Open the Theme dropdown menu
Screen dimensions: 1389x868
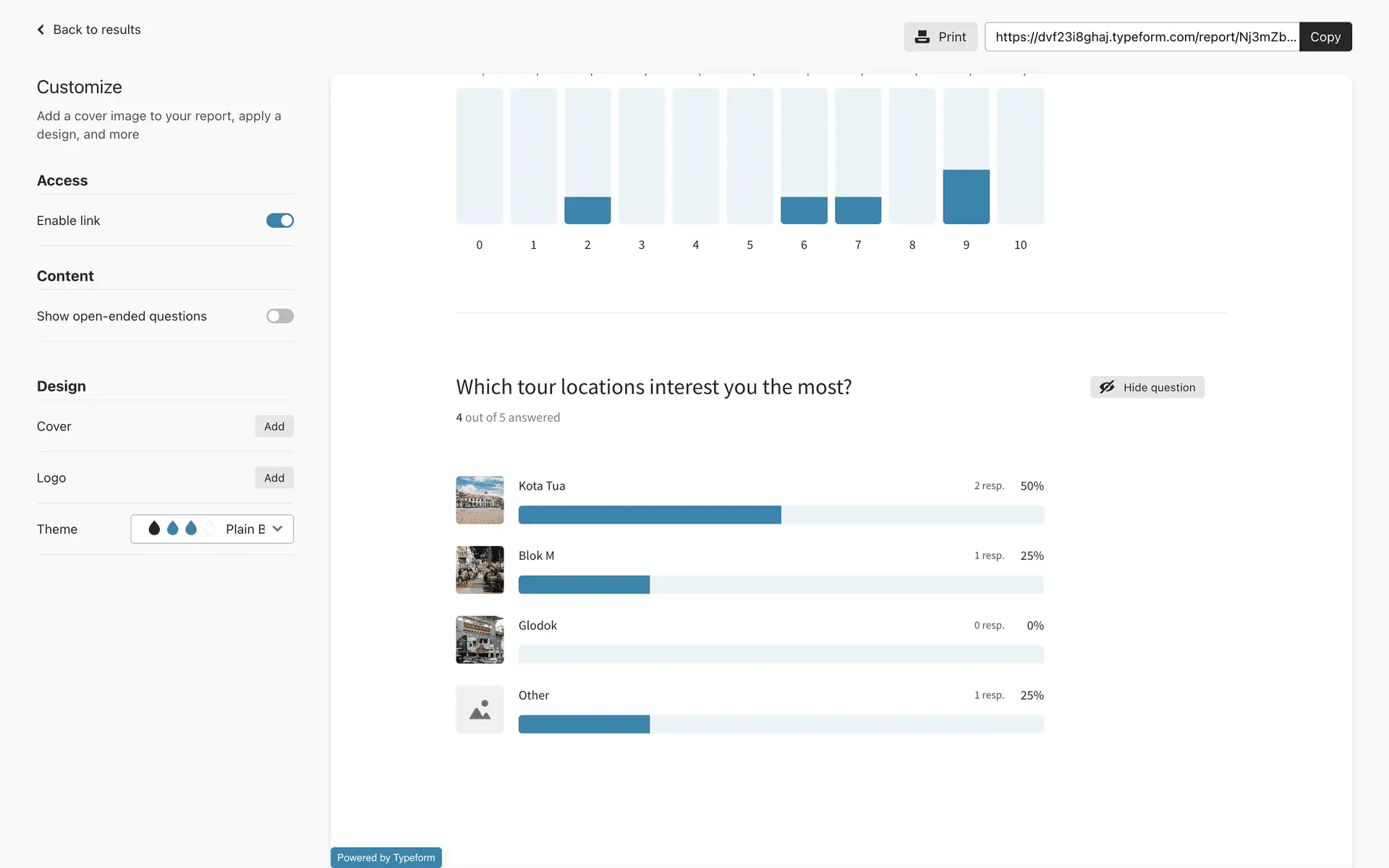click(212, 529)
